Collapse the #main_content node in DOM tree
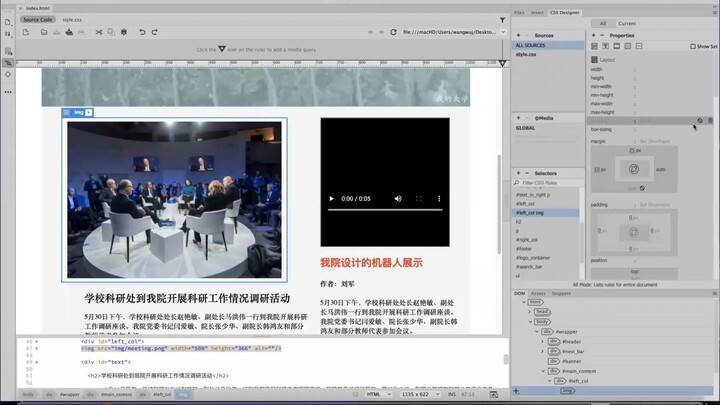 pyautogui.click(x=544, y=371)
